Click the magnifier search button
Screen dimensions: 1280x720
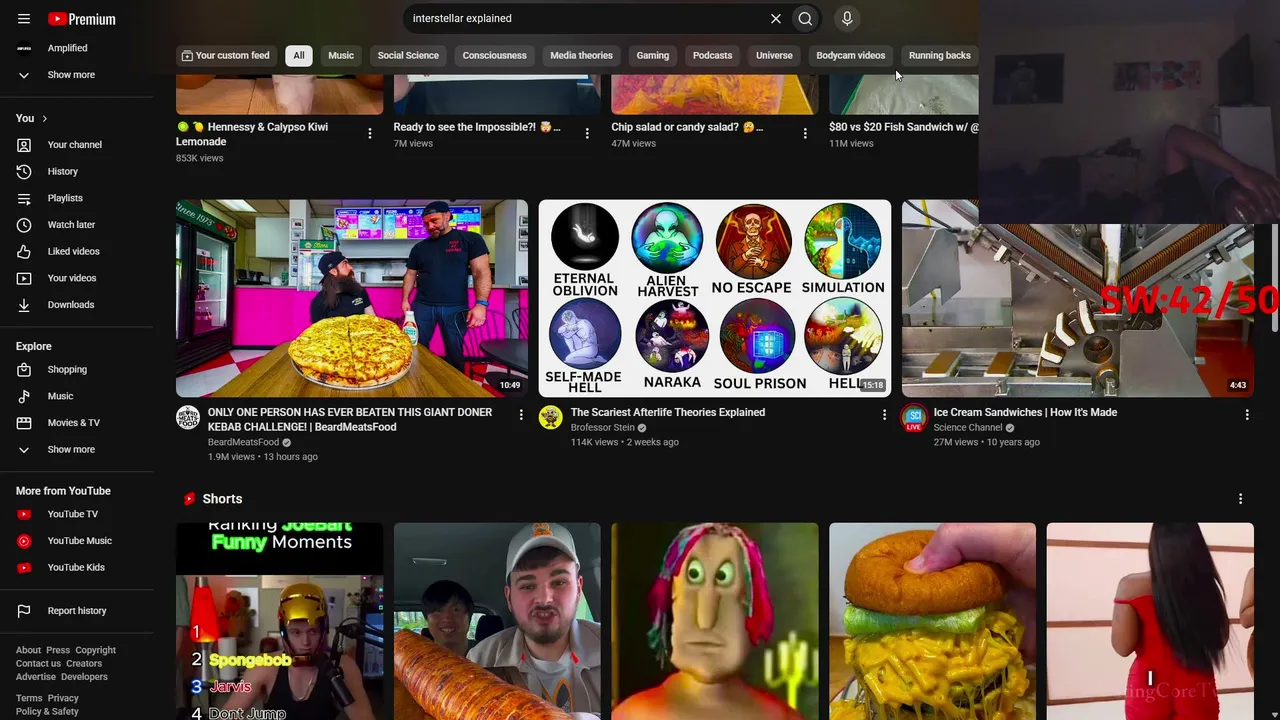[805, 19]
